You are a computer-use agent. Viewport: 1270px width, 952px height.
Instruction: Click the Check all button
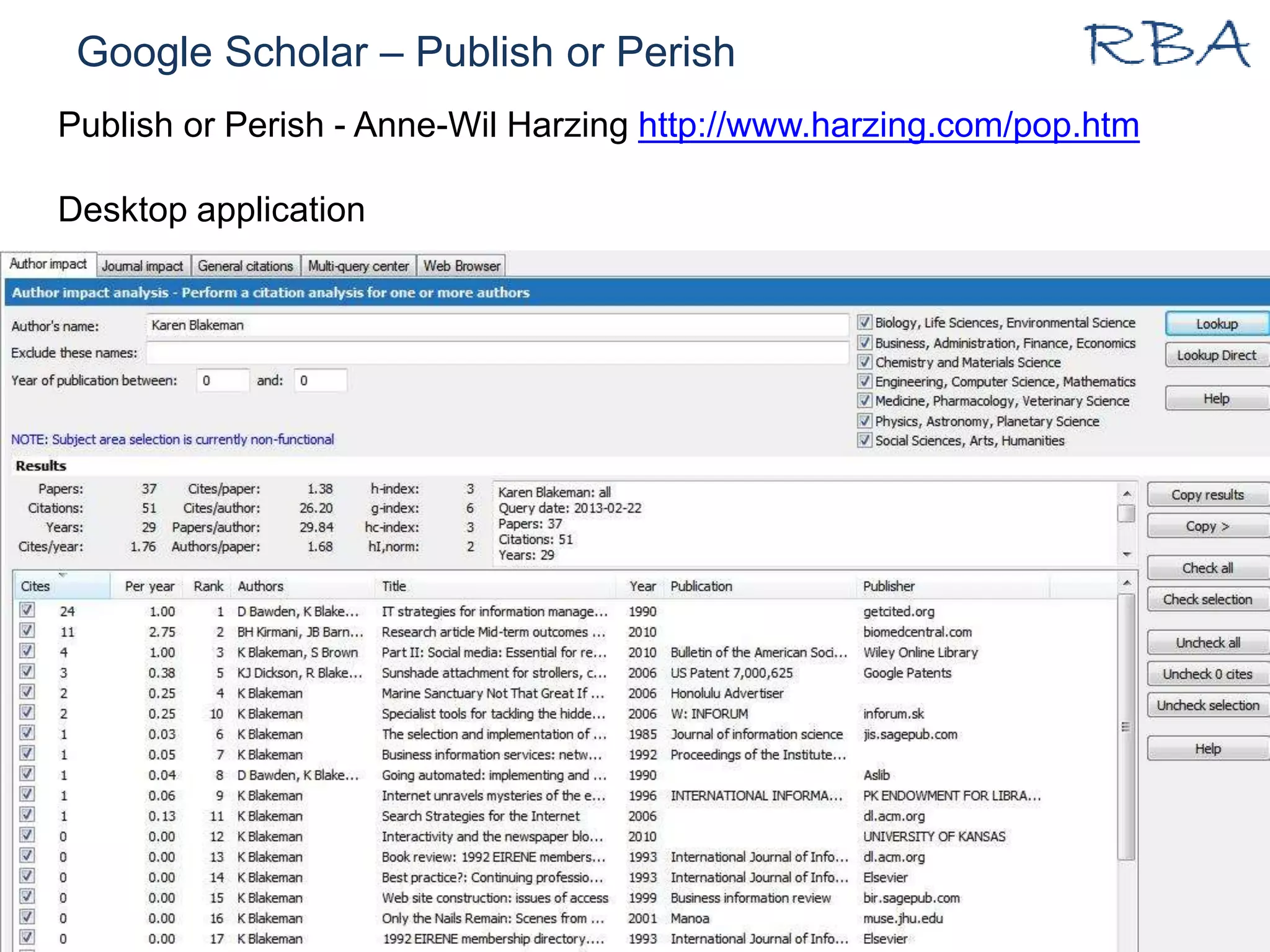coord(1207,568)
